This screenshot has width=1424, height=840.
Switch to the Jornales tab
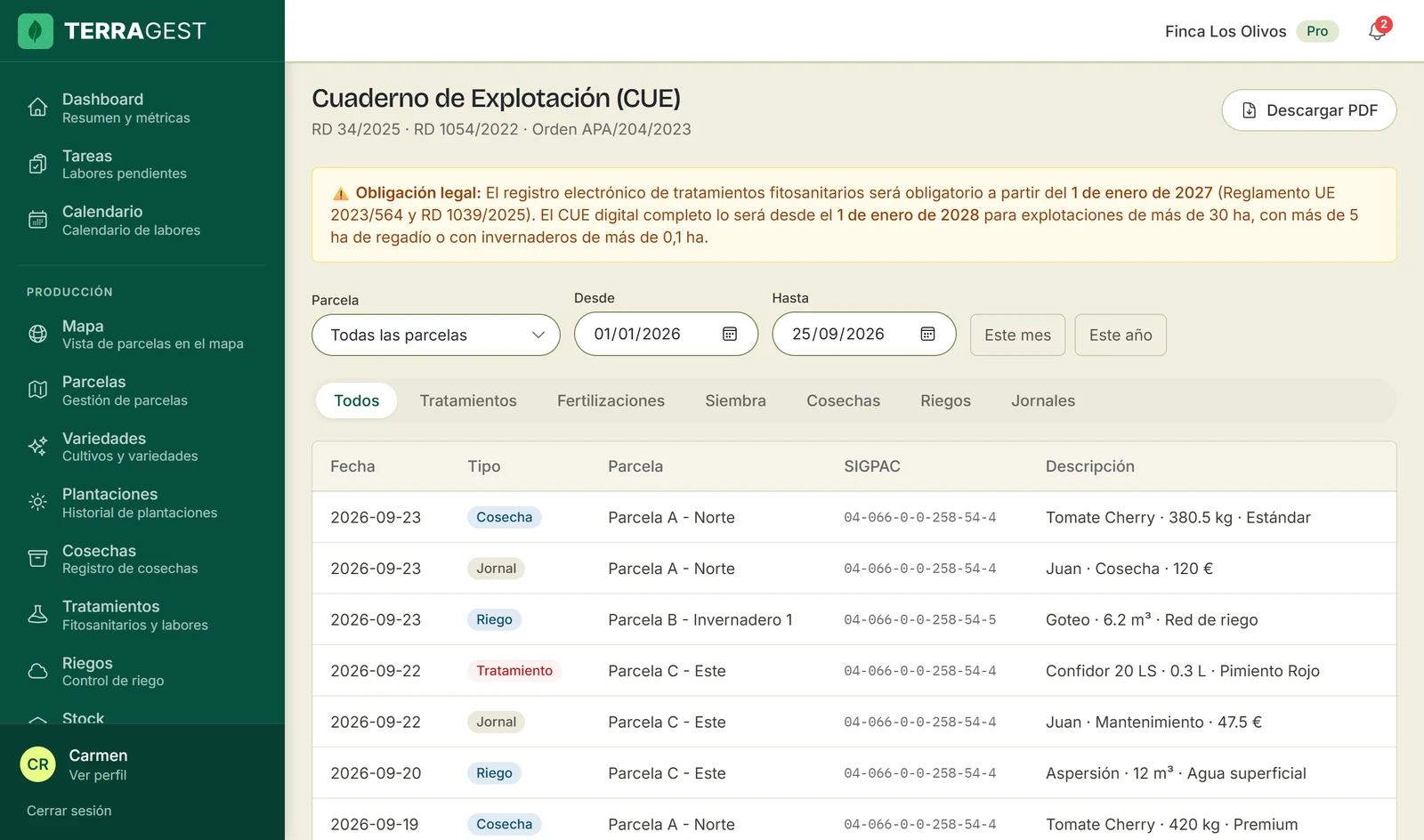coord(1043,400)
